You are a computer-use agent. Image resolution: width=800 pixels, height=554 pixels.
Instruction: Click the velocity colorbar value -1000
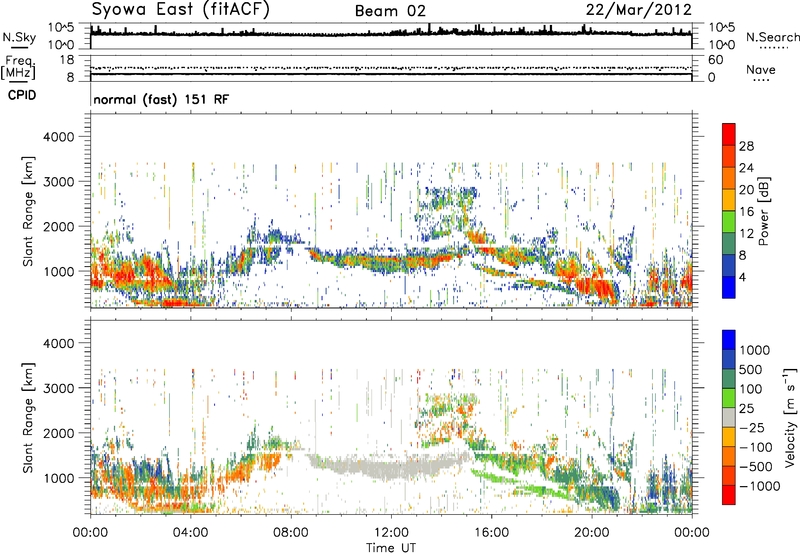click(x=760, y=486)
